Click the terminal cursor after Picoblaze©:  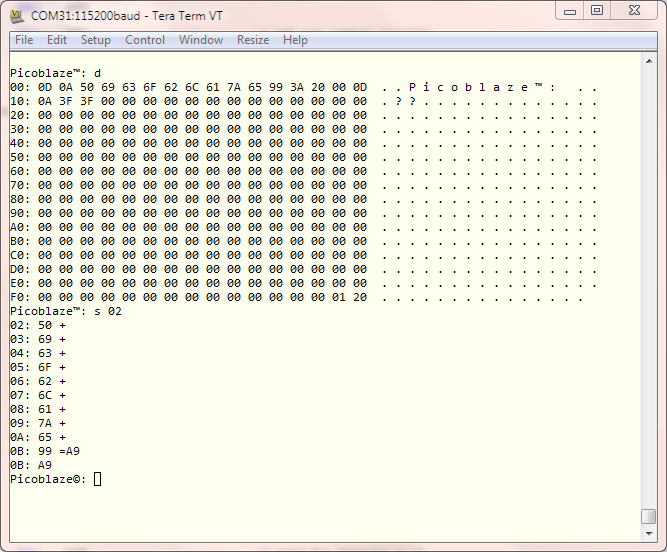point(97,479)
